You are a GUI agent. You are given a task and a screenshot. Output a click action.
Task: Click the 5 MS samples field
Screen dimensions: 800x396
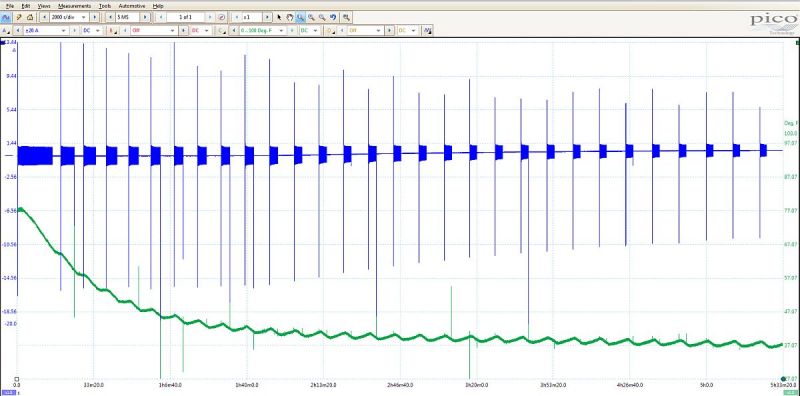(x=128, y=17)
